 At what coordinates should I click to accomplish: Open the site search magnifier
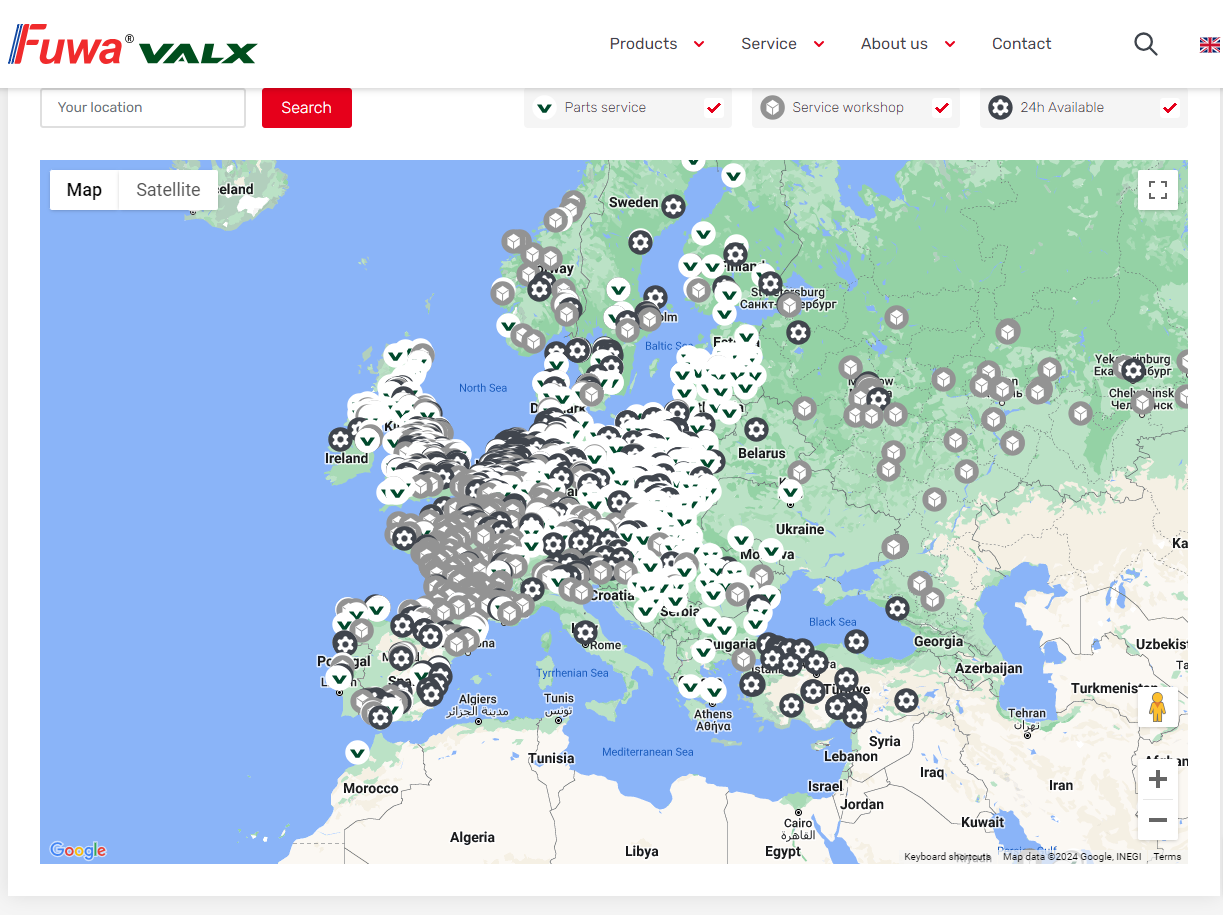1145,44
